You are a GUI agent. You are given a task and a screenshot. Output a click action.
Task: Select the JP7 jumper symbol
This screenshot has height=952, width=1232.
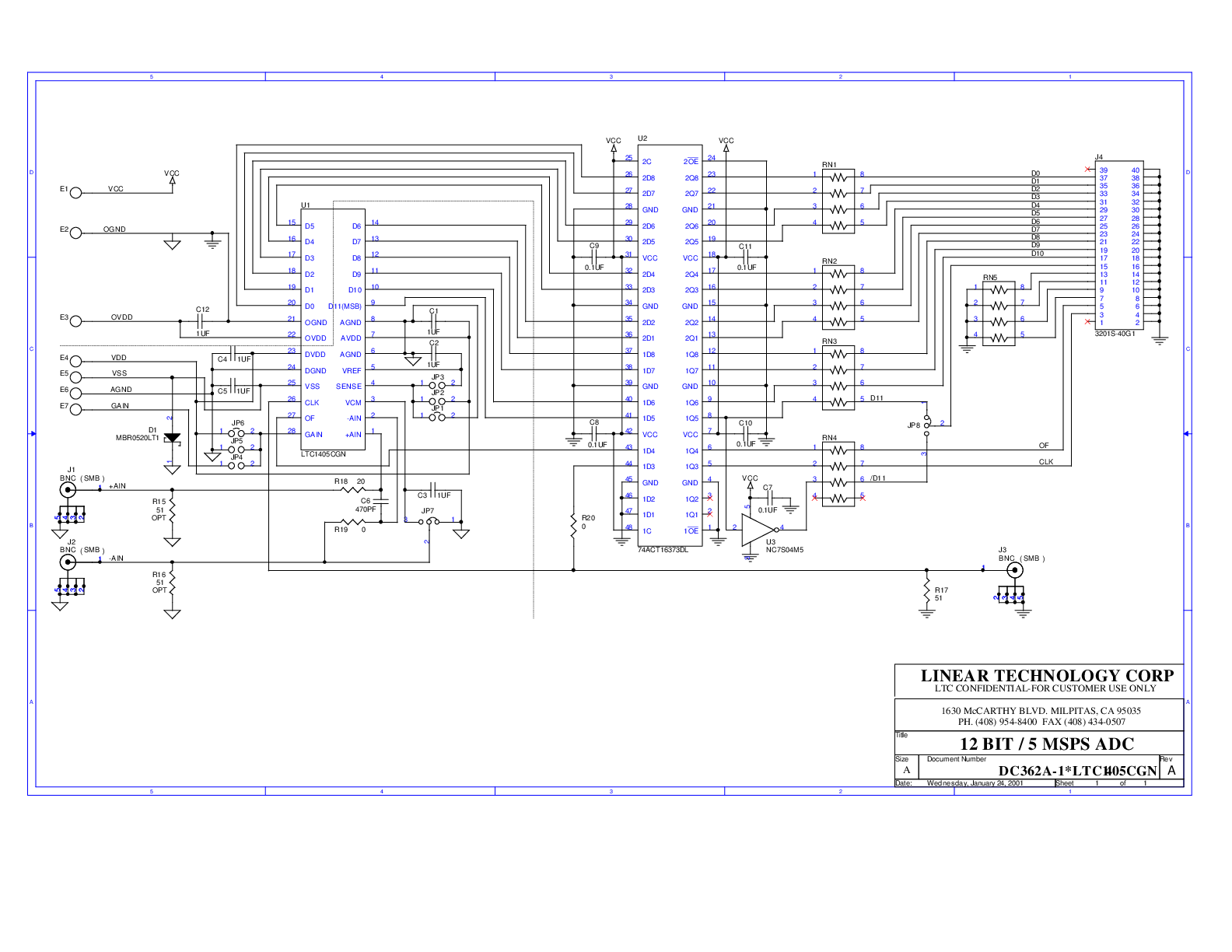(x=428, y=522)
